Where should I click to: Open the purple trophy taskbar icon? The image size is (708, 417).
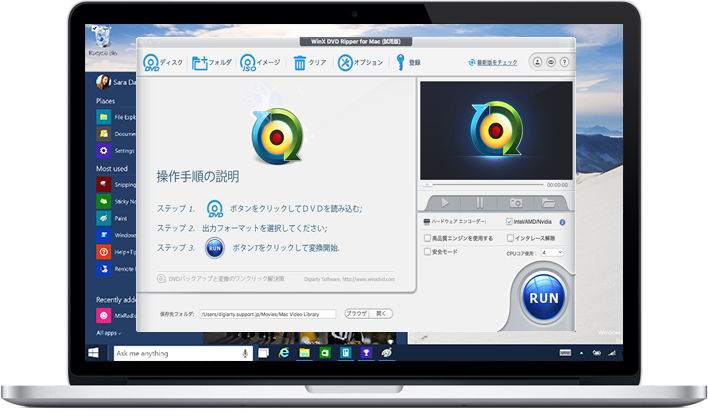(x=366, y=353)
